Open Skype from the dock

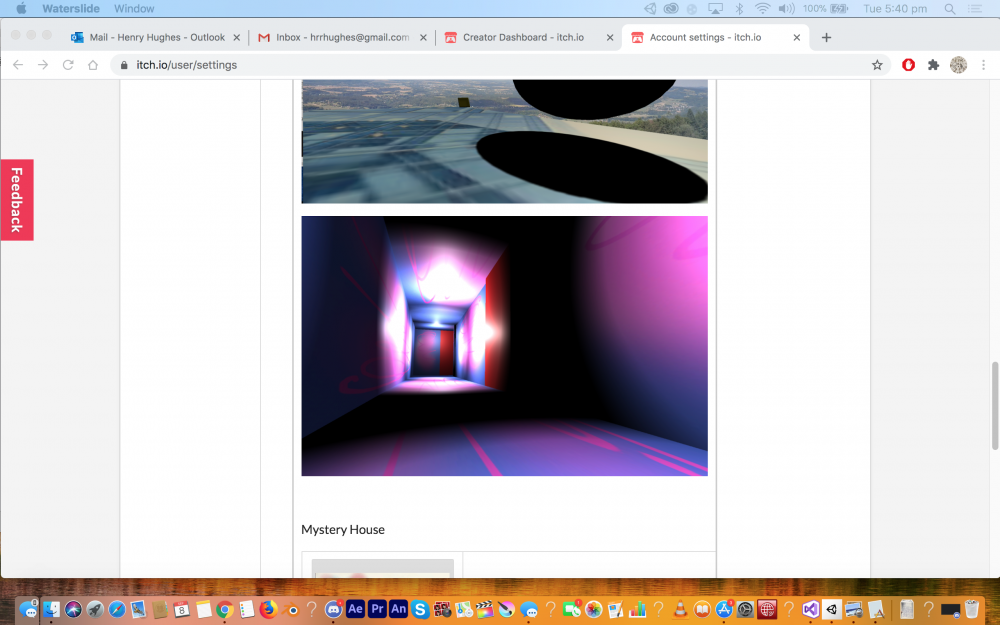point(420,609)
